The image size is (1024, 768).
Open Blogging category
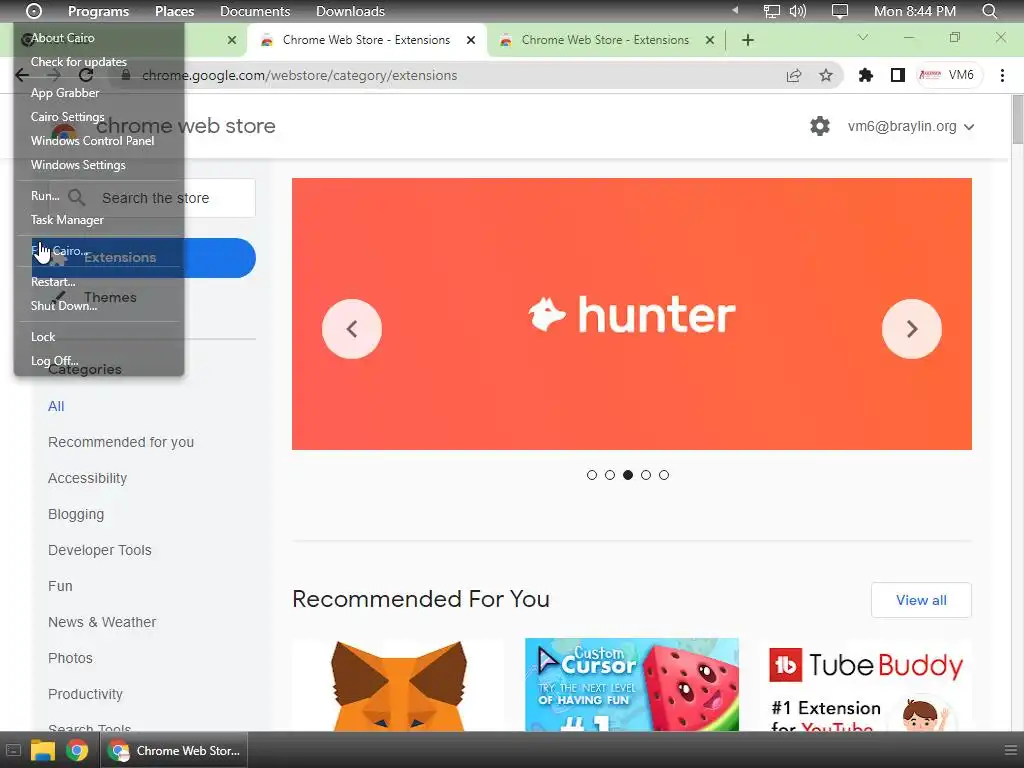click(x=76, y=514)
